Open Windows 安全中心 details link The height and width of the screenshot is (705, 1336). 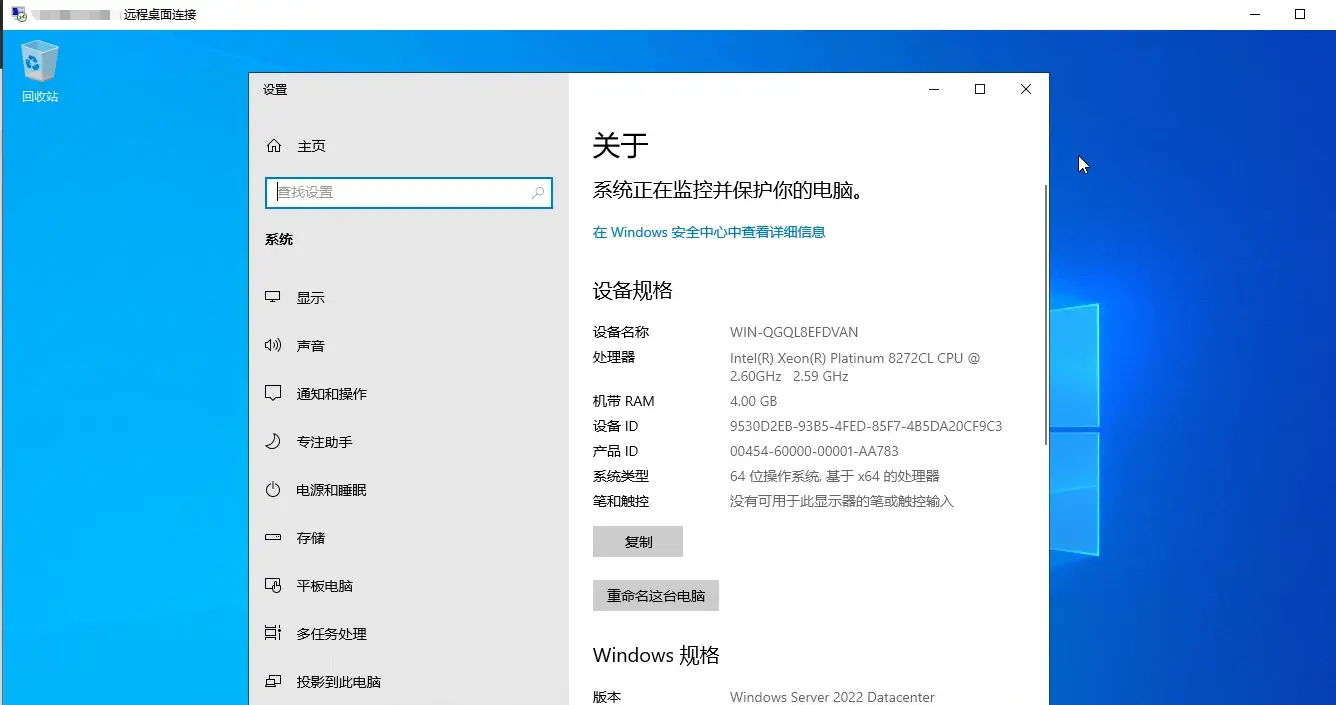709,232
